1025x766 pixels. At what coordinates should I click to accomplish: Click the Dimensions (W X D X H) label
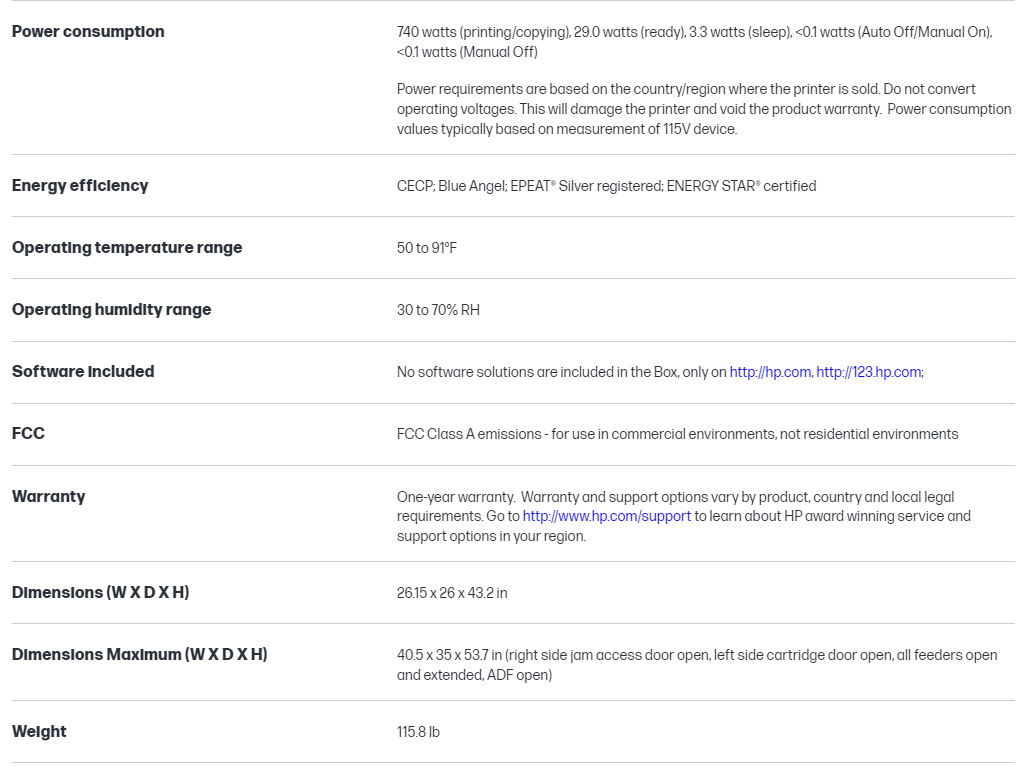point(100,592)
